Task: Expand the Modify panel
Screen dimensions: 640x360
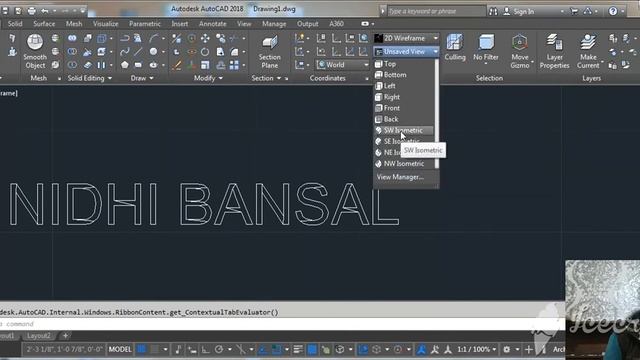Action: pos(208,78)
